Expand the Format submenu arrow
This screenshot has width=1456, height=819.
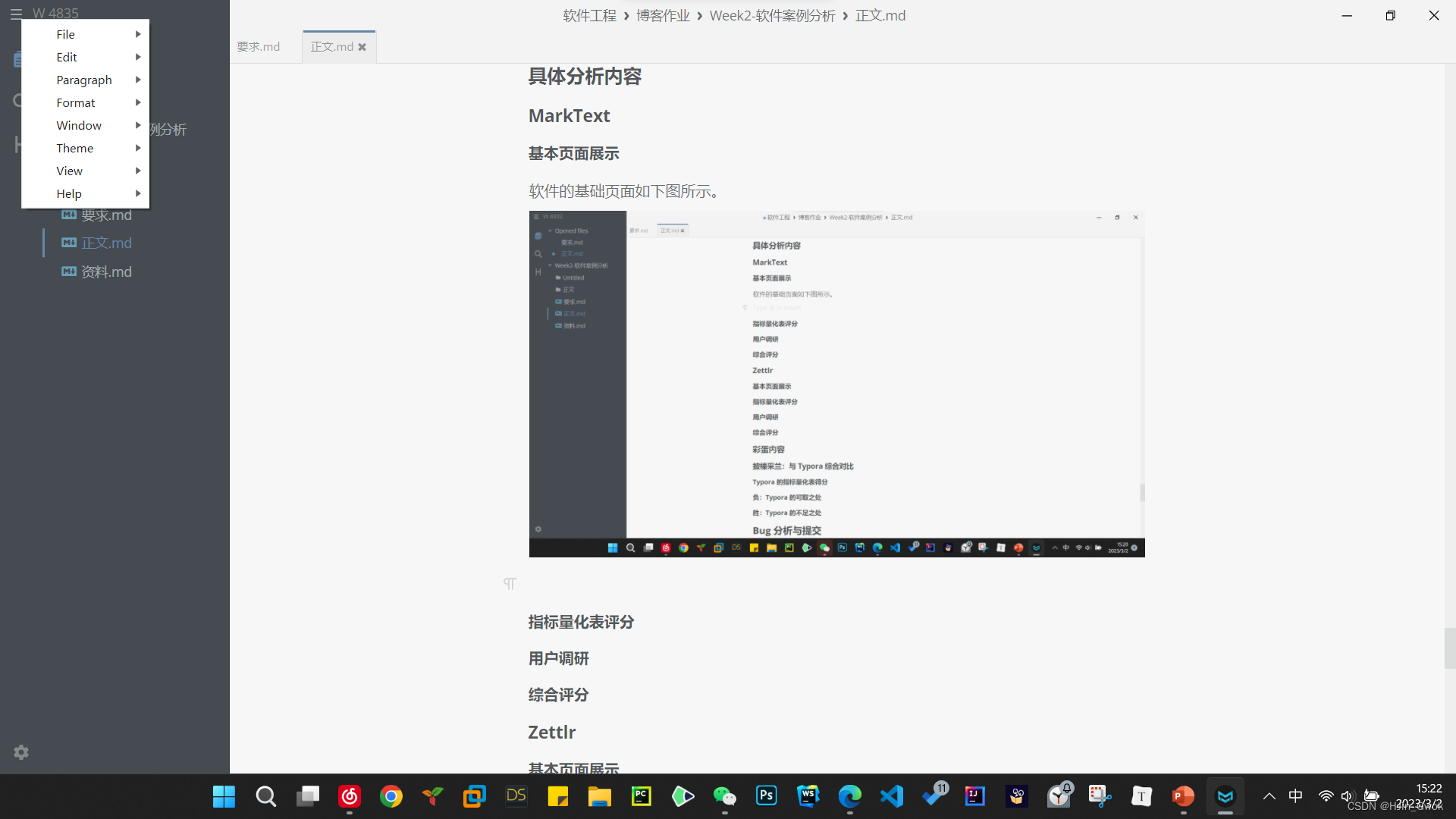point(138,102)
